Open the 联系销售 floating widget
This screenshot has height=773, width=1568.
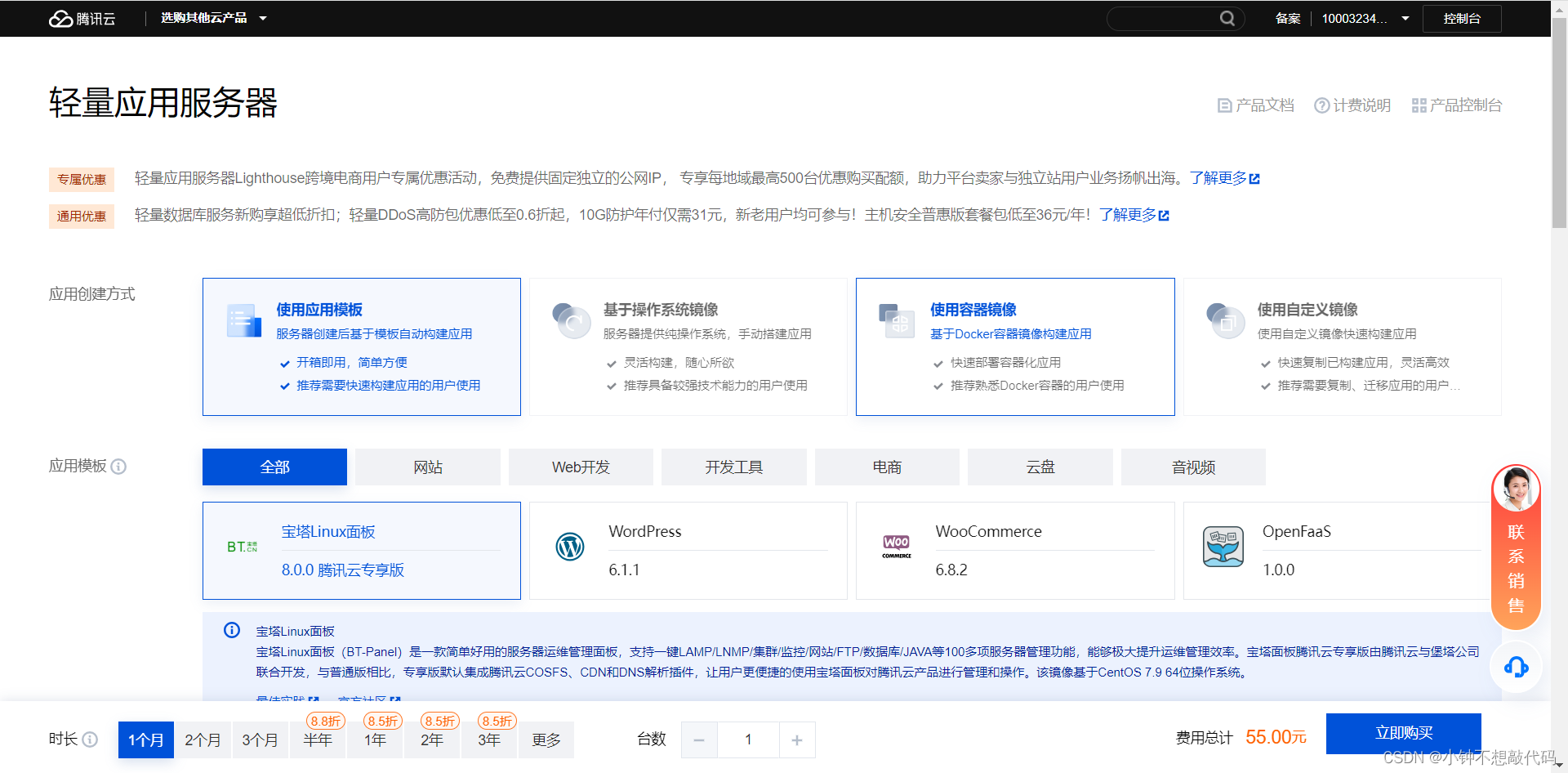(1517, 547)
